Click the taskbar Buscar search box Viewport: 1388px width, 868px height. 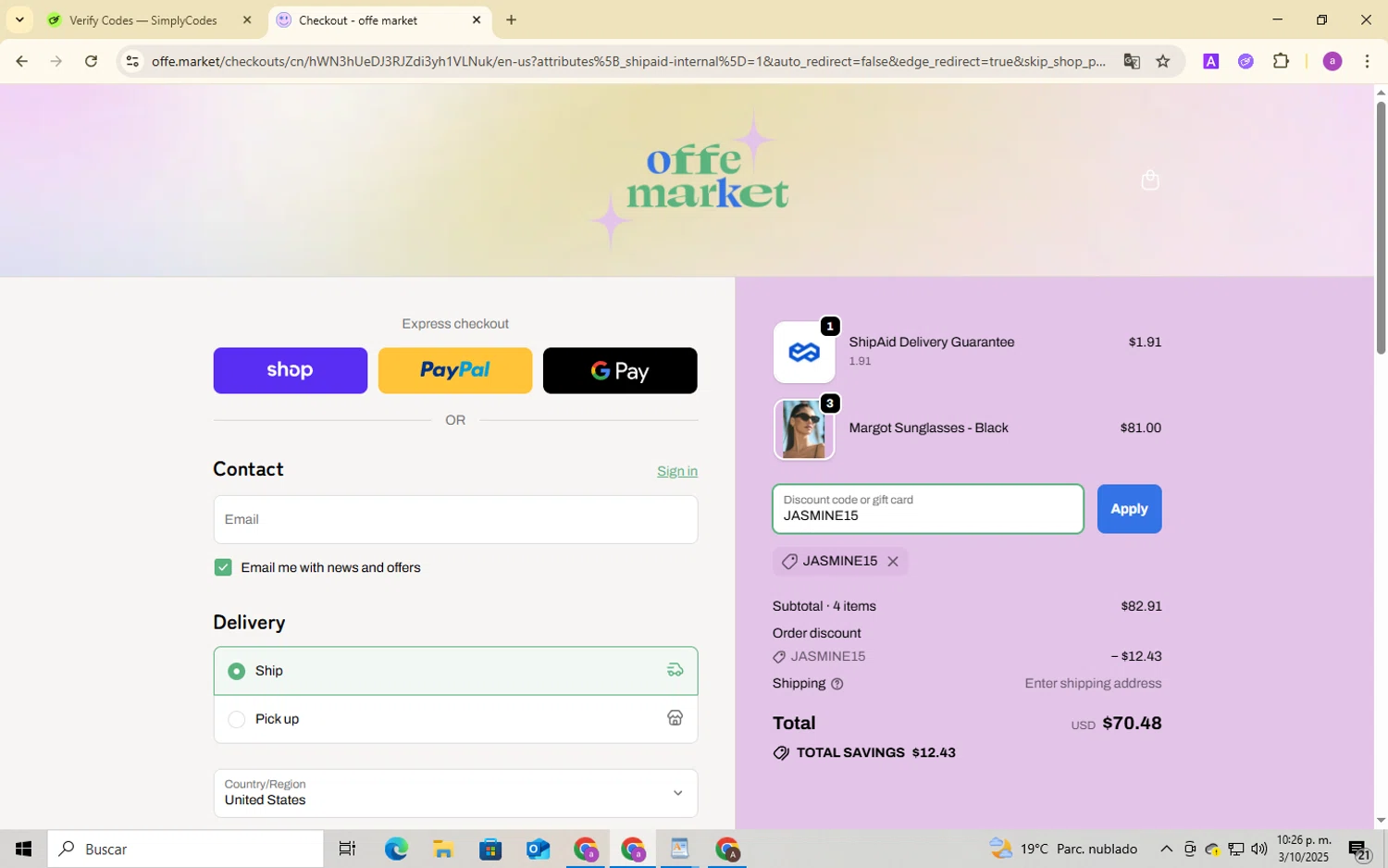tap(185, 849)
